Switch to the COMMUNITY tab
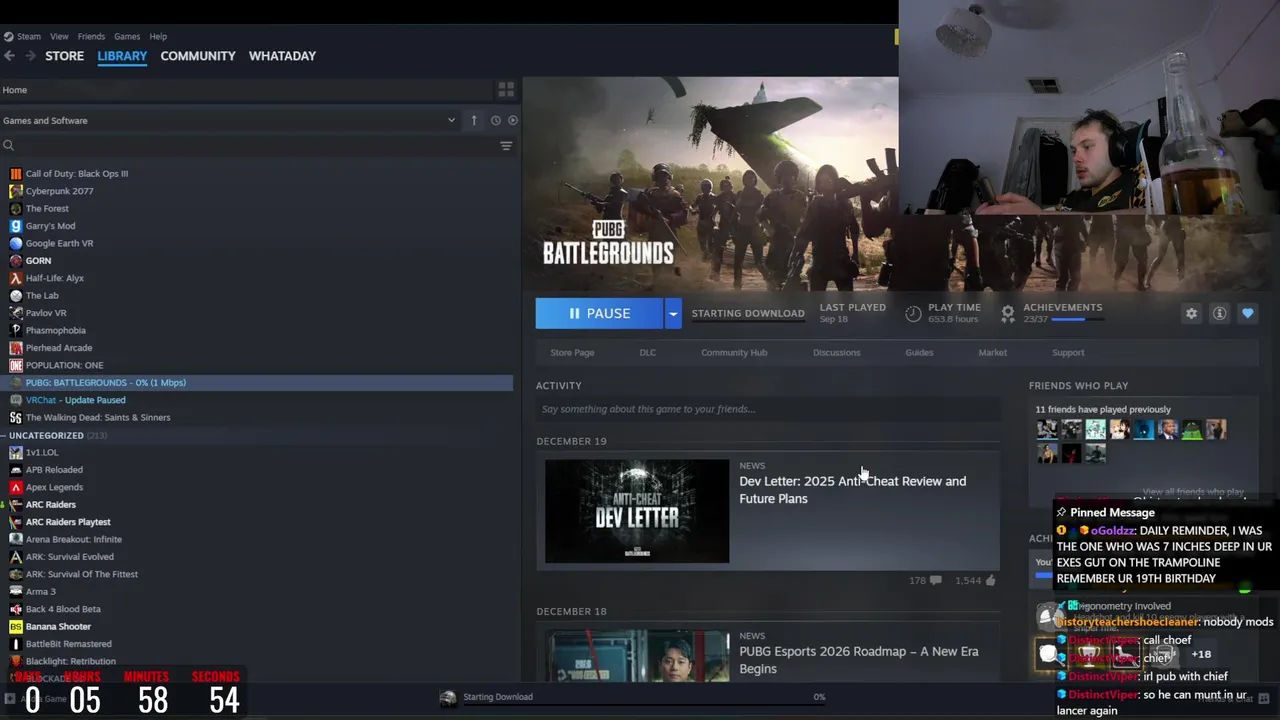Image resolution: width=1280 pixels, height=720 pixels. (x=198, y=56)
